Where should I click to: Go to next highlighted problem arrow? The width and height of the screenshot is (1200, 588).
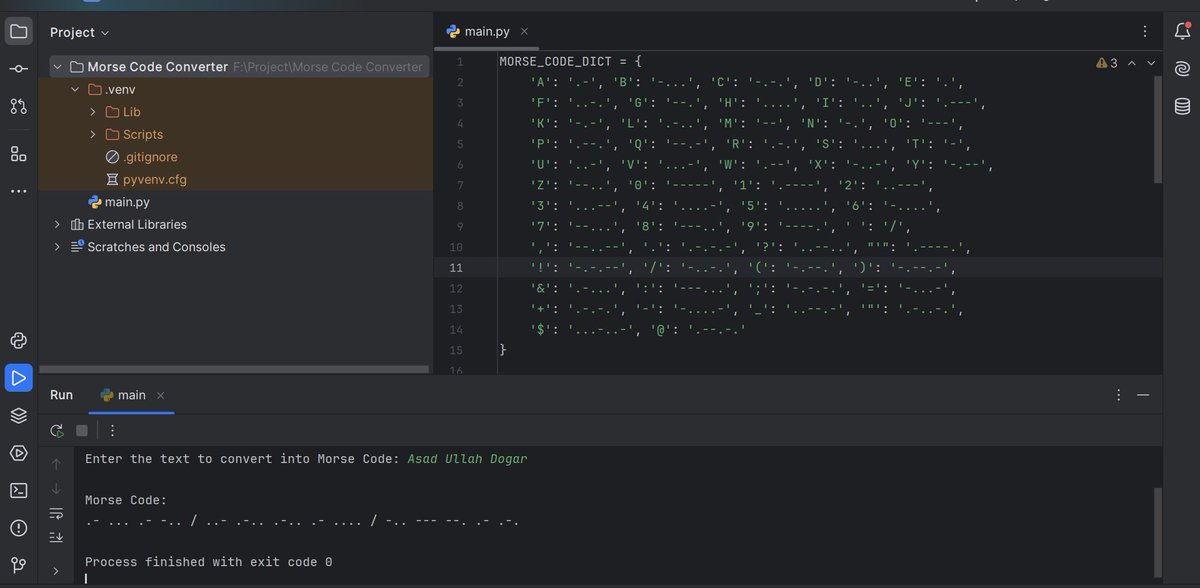1151,63
